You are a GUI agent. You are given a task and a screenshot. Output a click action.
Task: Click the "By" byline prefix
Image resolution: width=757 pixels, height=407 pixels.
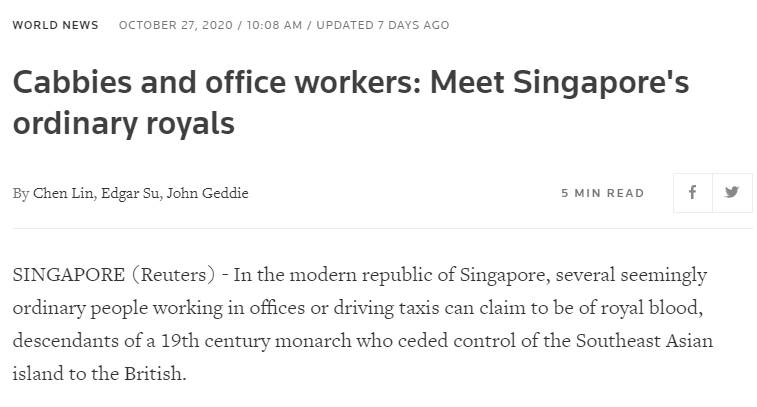[21, 193]
